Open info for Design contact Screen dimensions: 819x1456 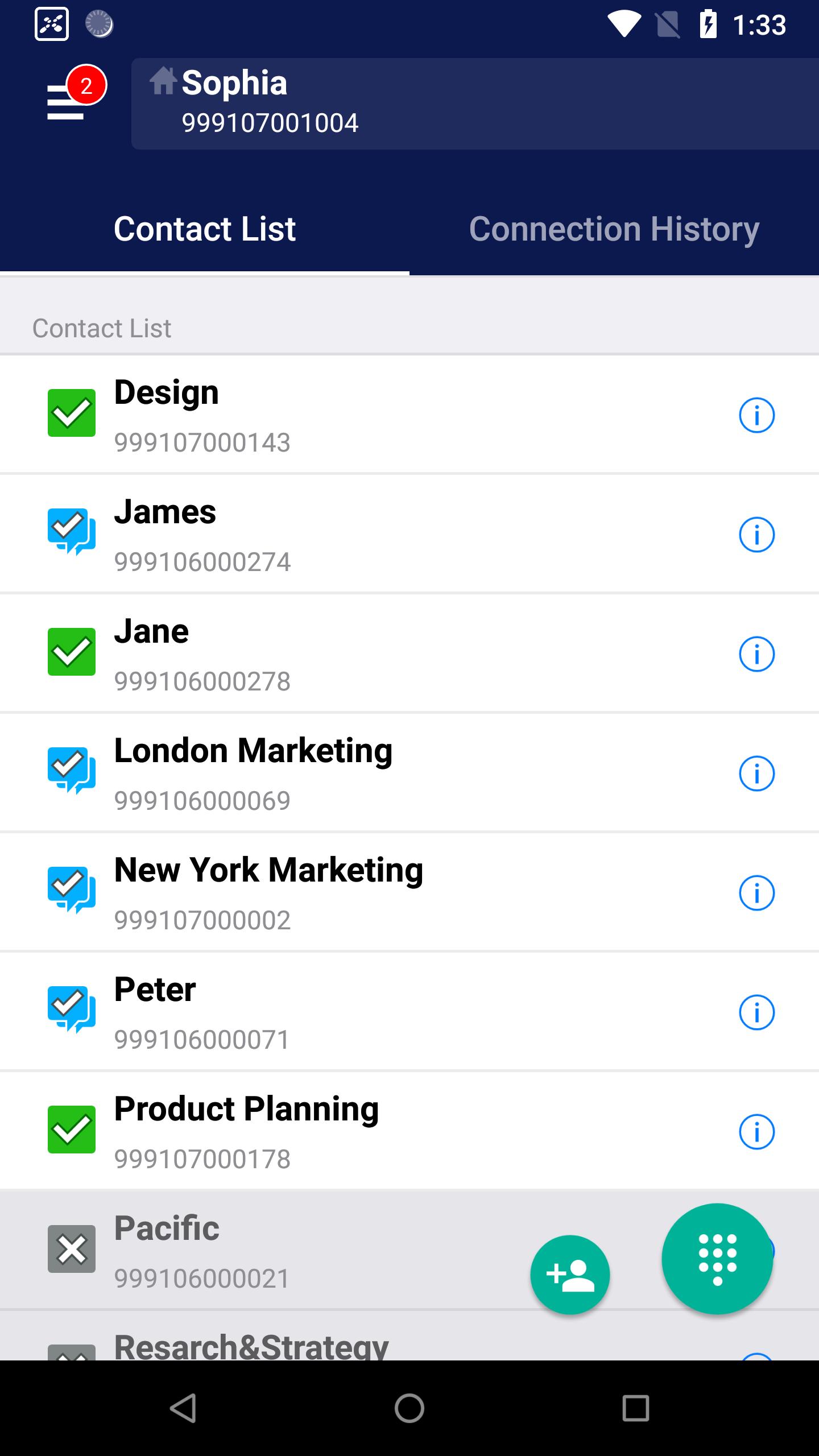click(x=756, y=415)
